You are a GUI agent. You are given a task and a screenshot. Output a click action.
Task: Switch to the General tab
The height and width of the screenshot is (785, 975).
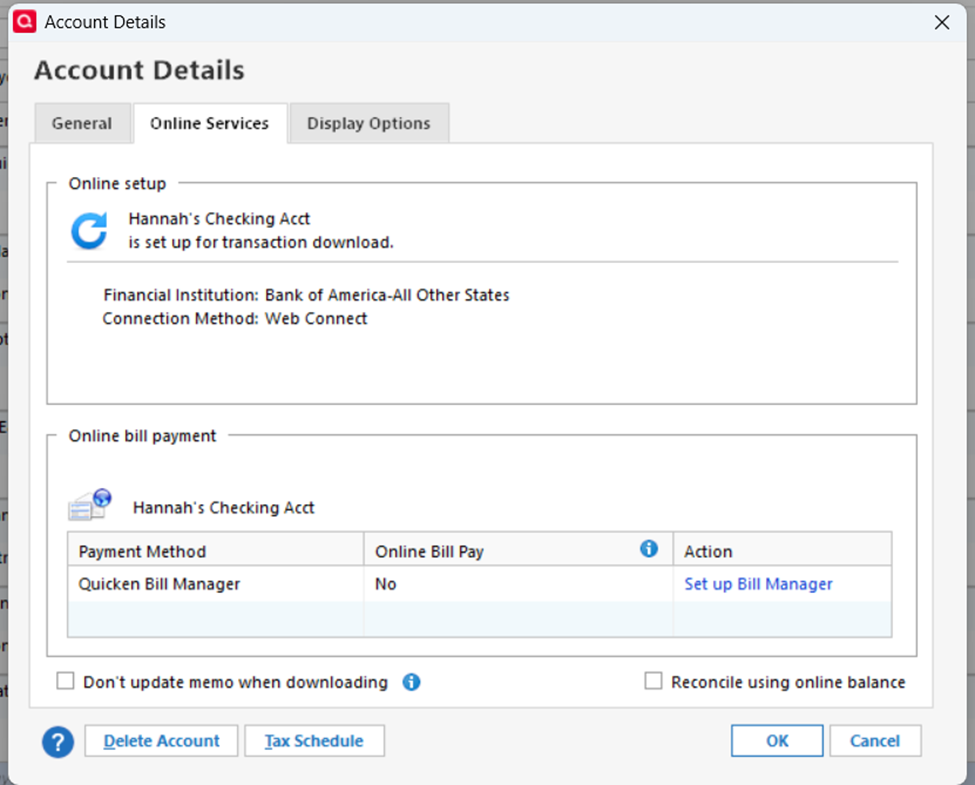pyautogui.click(x=82, y=124)
